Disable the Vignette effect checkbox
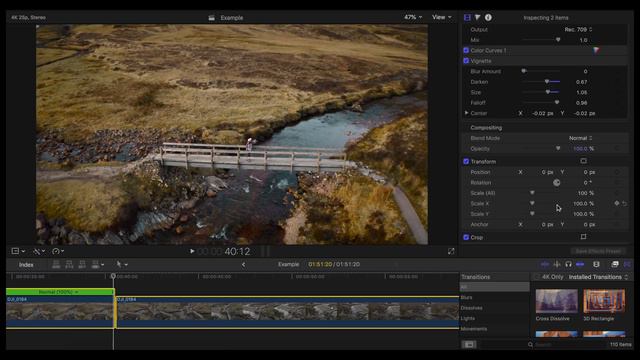 click(466, 61)
